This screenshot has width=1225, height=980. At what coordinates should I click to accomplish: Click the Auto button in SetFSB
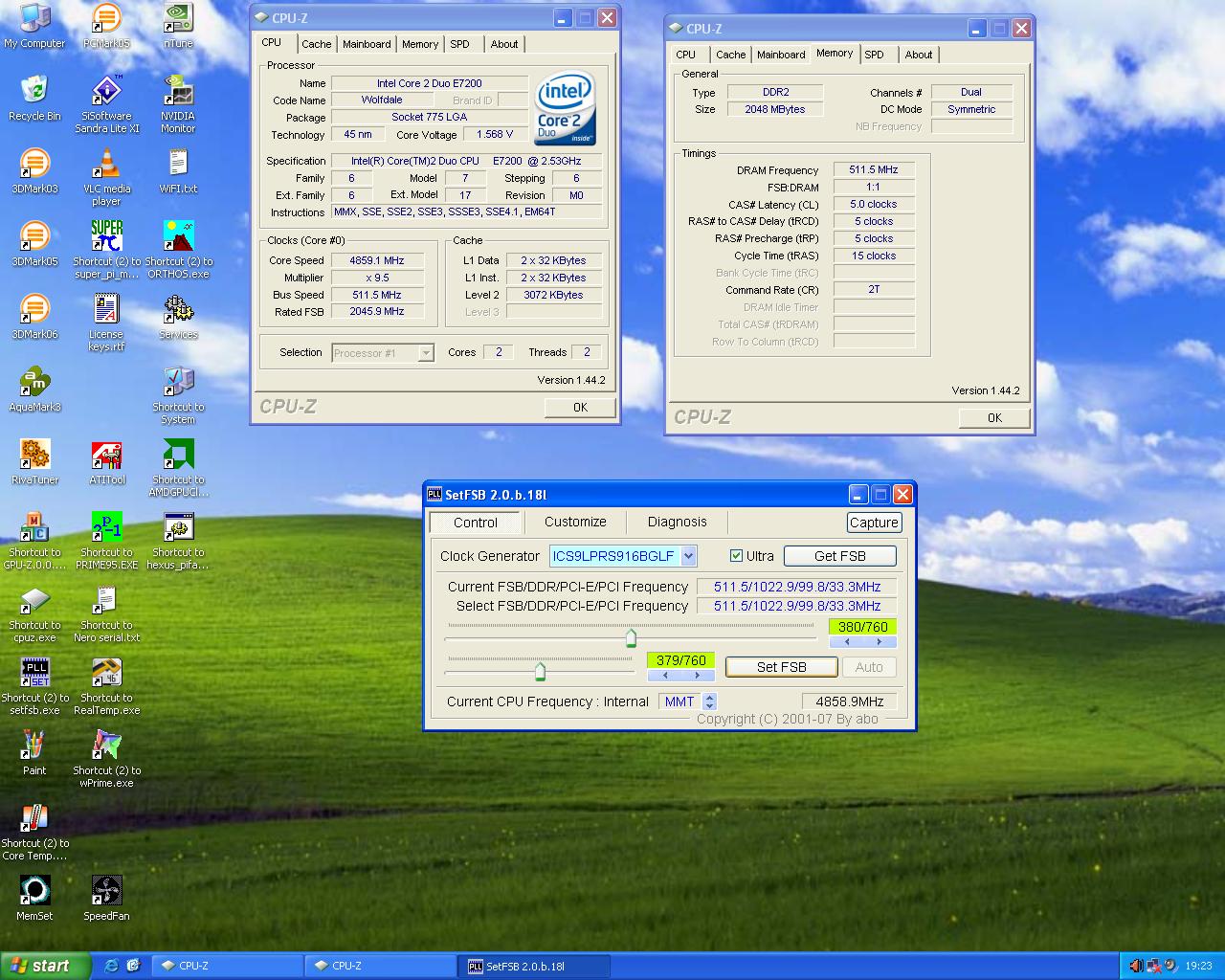point(869,667)
